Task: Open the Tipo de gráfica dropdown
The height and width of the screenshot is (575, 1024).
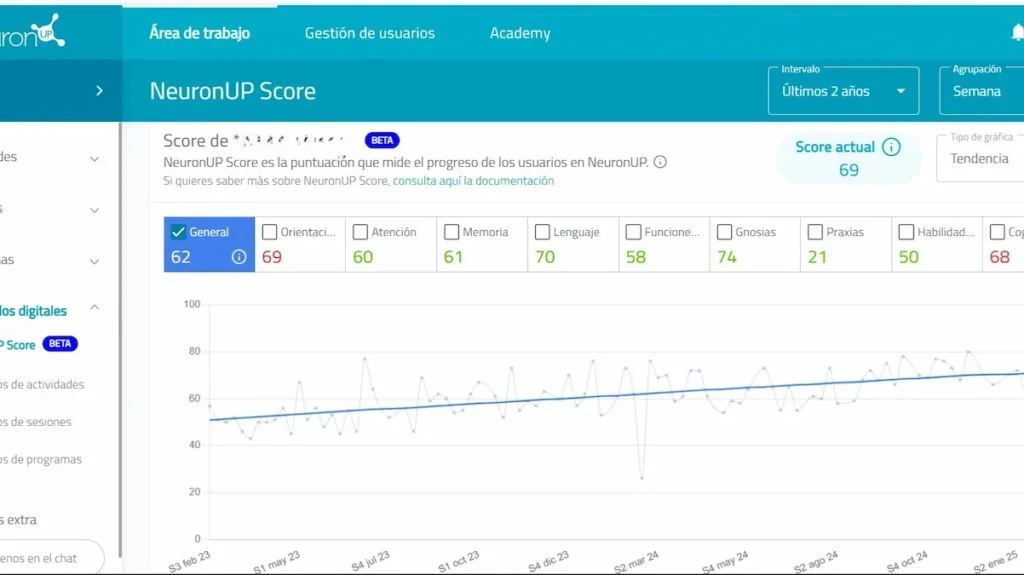Action: click(980, 158)
